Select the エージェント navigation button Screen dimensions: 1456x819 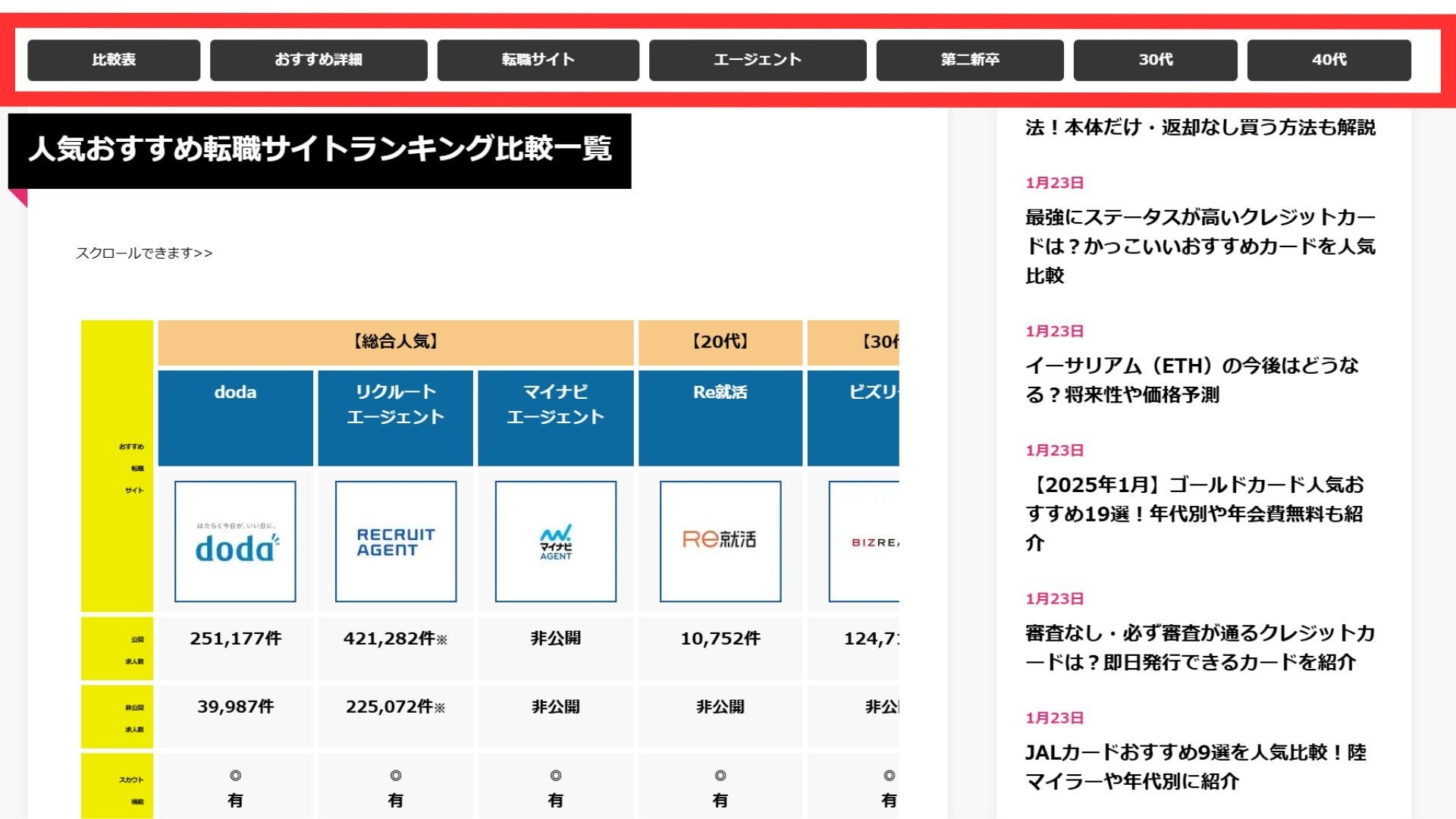[757, 60]
